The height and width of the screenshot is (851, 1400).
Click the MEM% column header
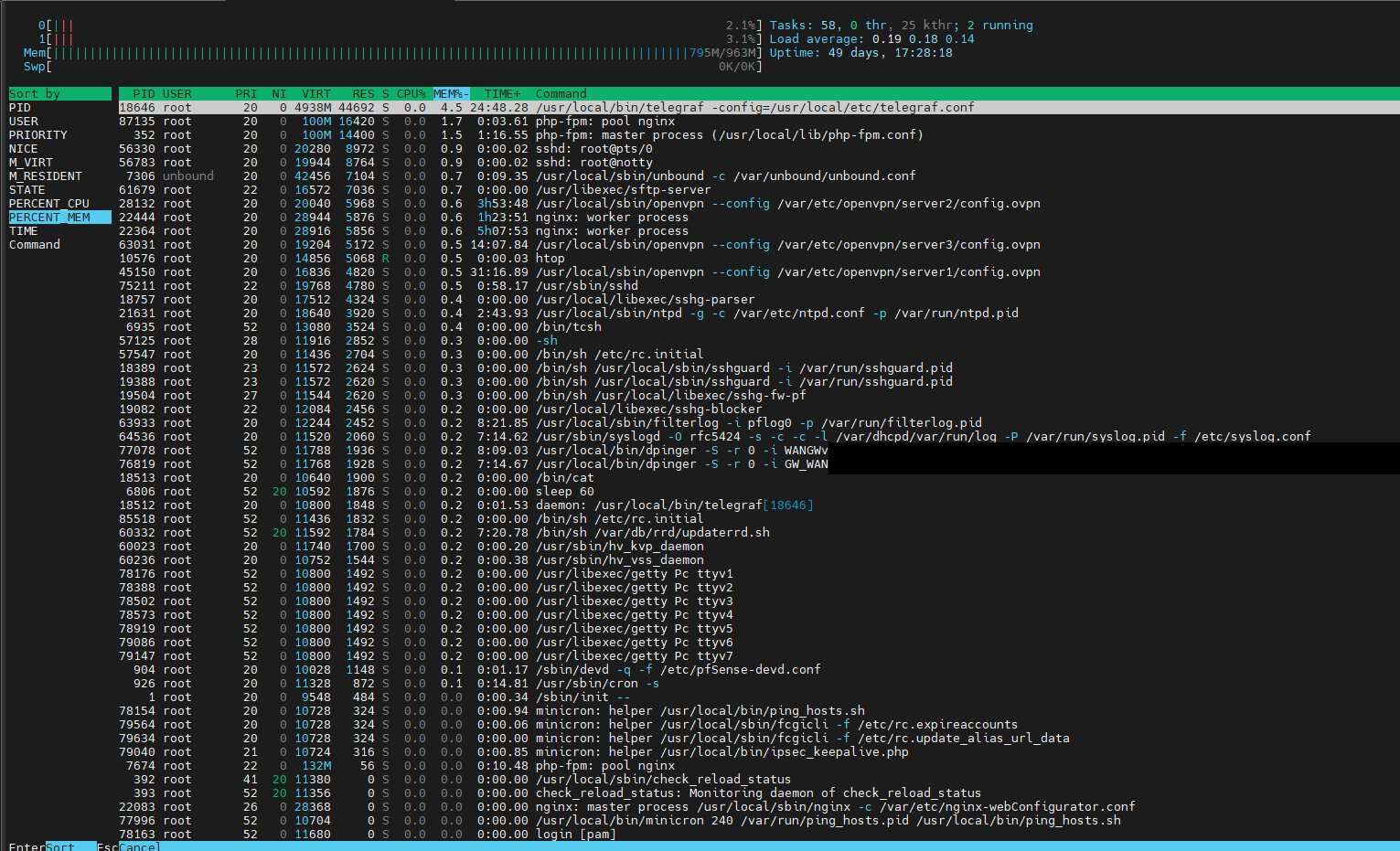point(451,94)
